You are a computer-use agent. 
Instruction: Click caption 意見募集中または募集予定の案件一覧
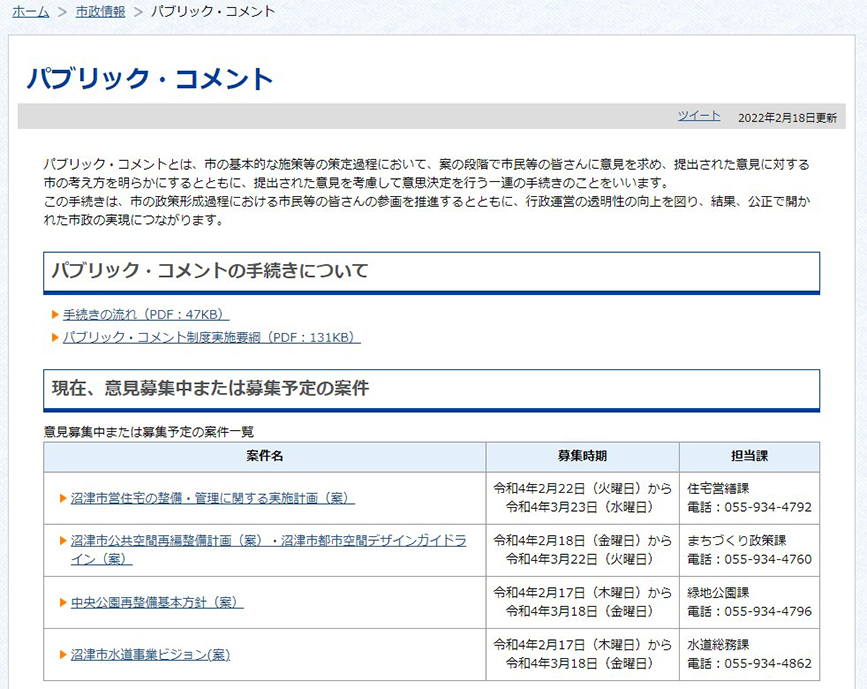pos(149,432)
